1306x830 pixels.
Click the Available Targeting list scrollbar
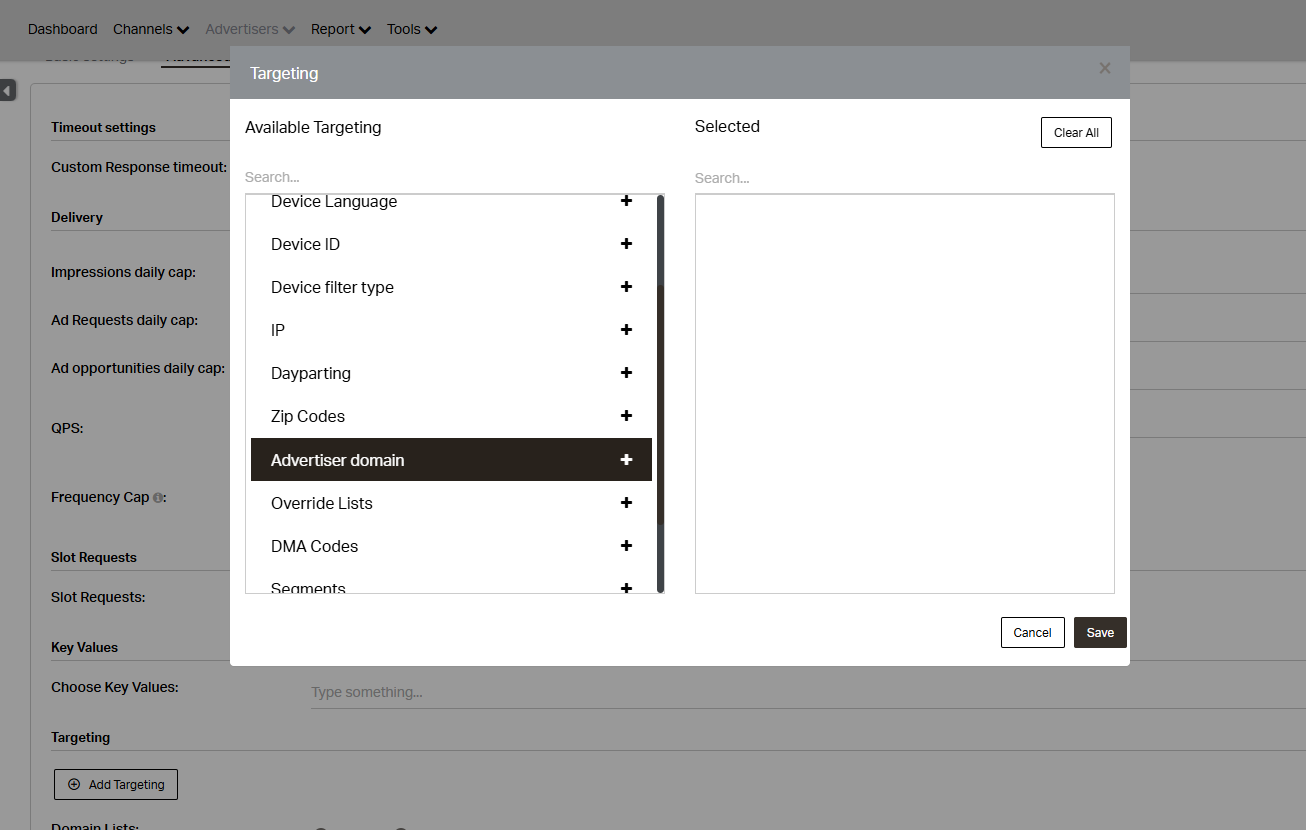[x=660, y=400]
